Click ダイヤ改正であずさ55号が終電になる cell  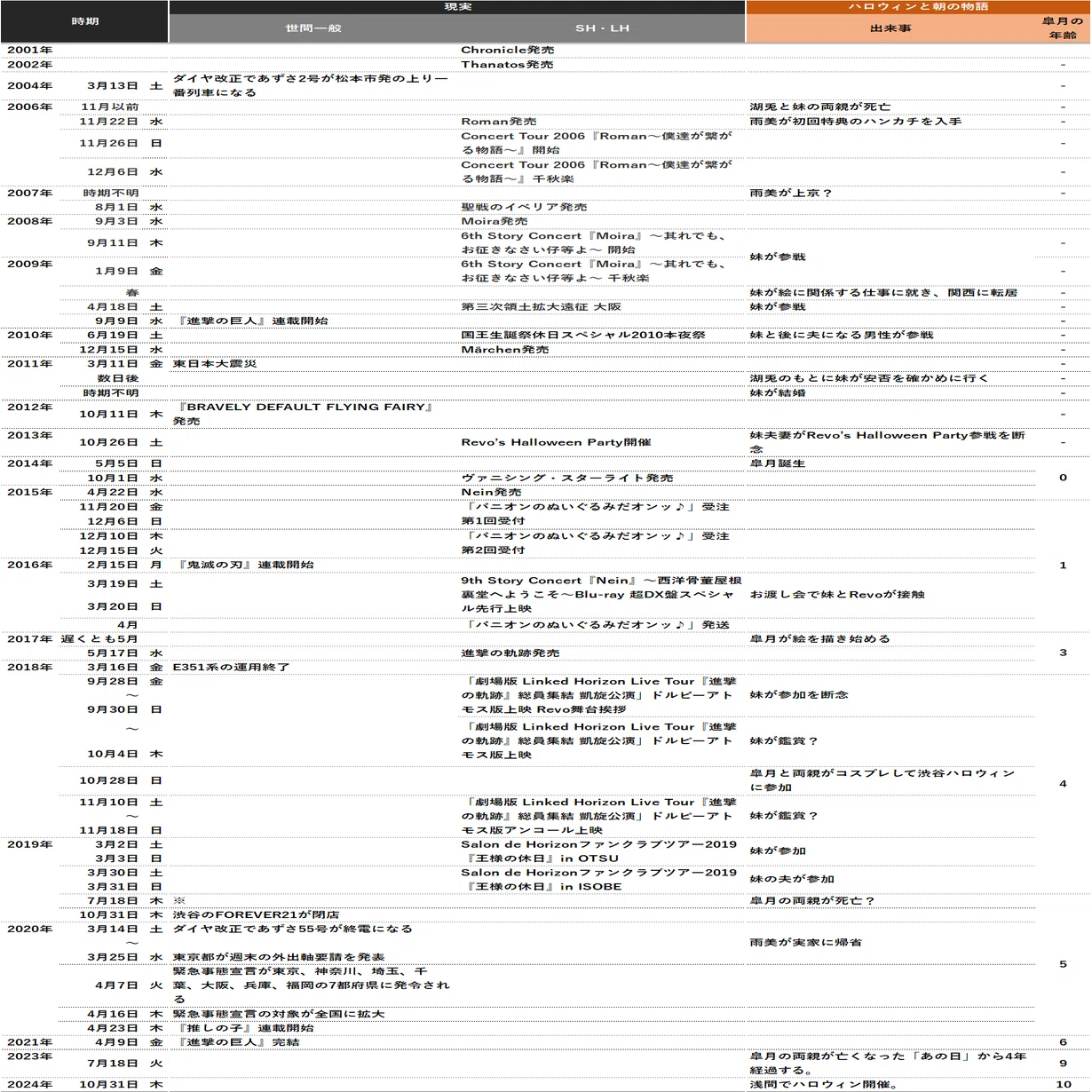[293, 930]
